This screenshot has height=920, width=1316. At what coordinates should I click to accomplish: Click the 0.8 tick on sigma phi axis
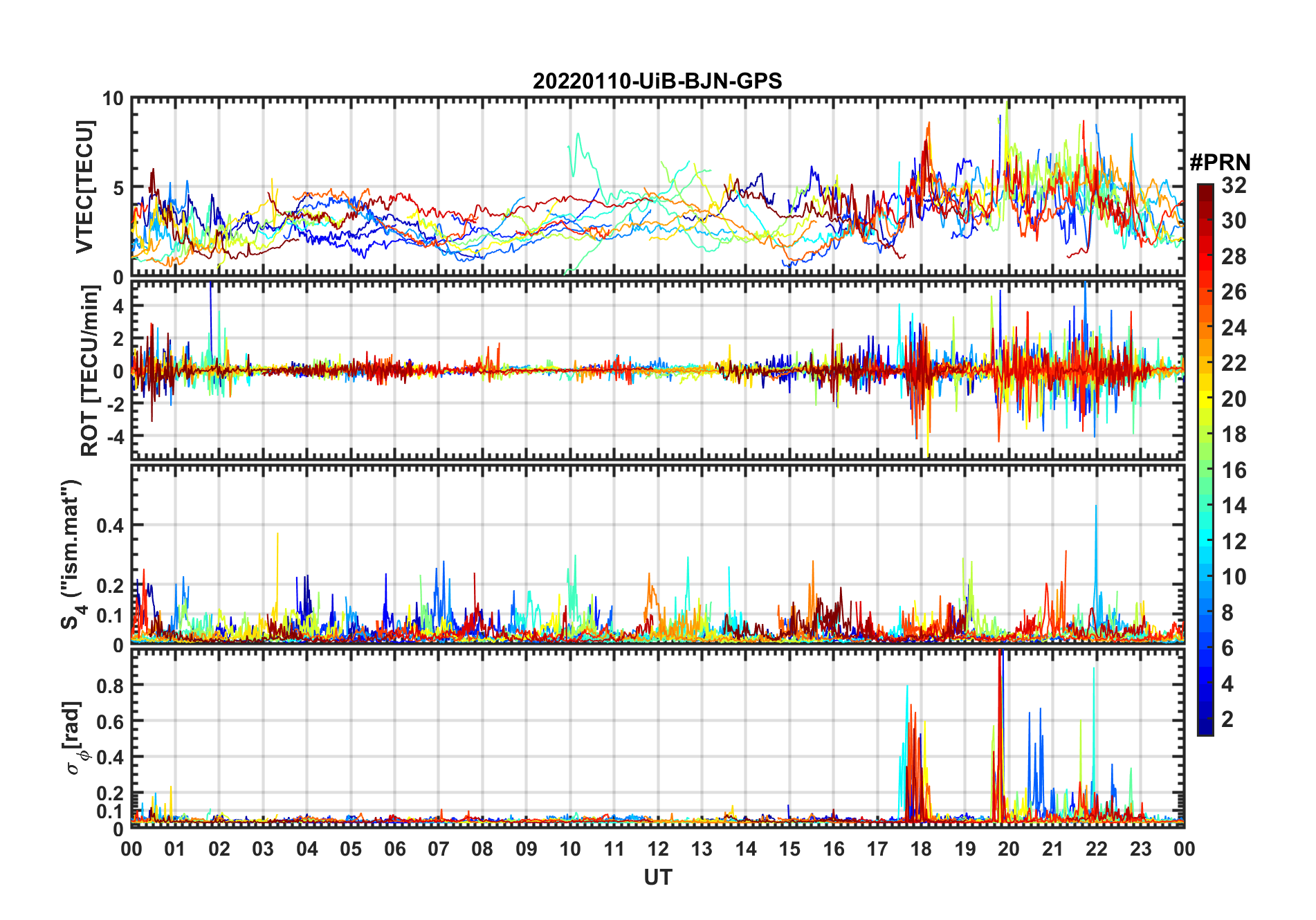click(x=110, y=686)
